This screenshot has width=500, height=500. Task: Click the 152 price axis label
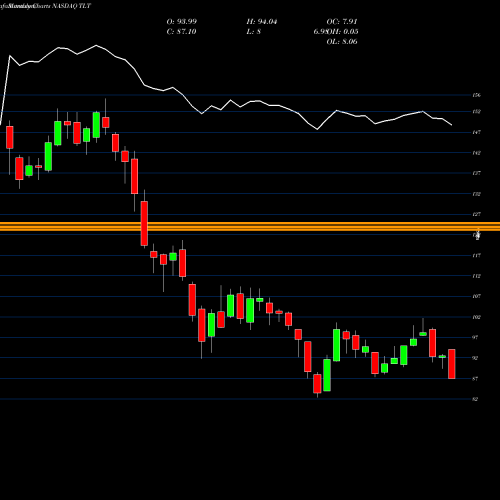(476, 112)
